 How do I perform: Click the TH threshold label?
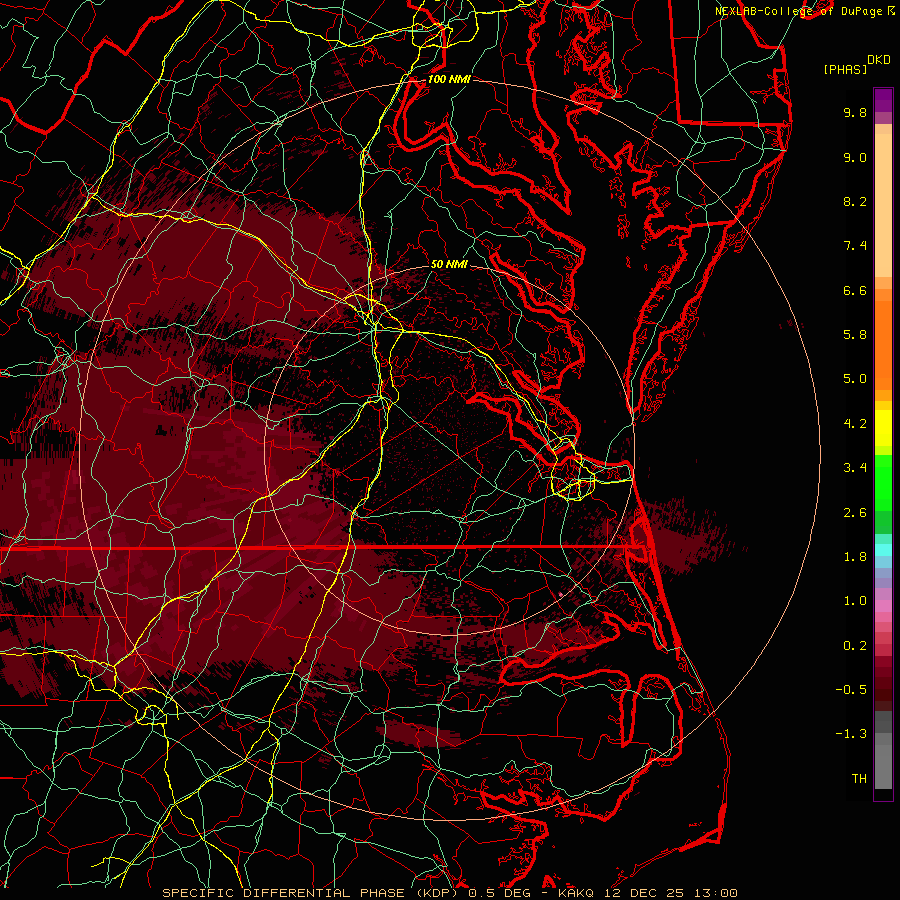859,779
